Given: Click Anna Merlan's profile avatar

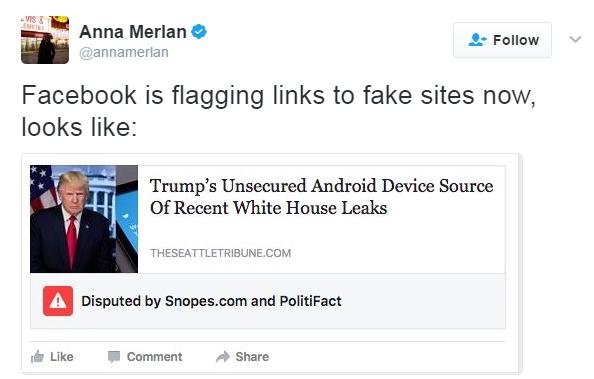Looking at the screenshot, I should click(45, 40).
